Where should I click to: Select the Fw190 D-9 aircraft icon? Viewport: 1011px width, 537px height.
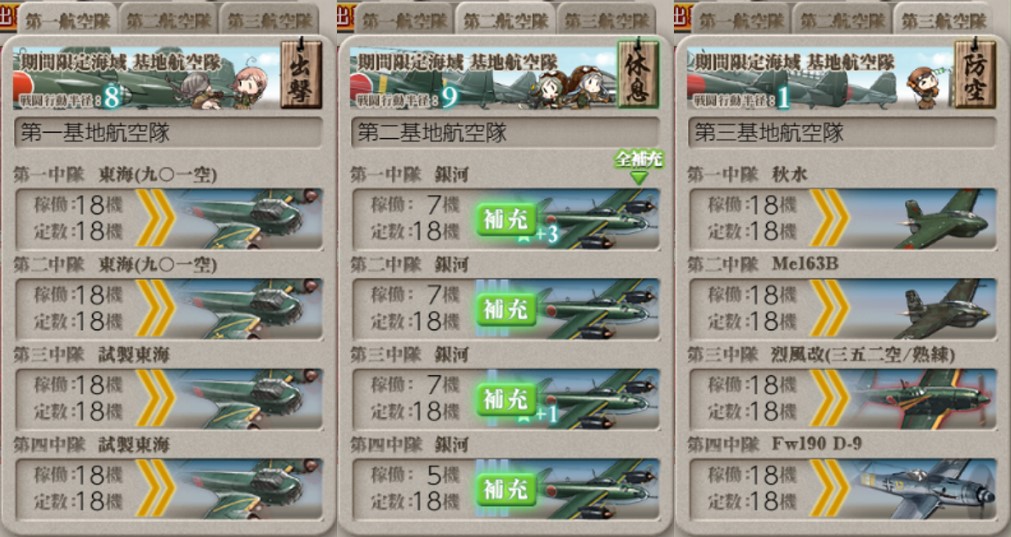point(925,489)
